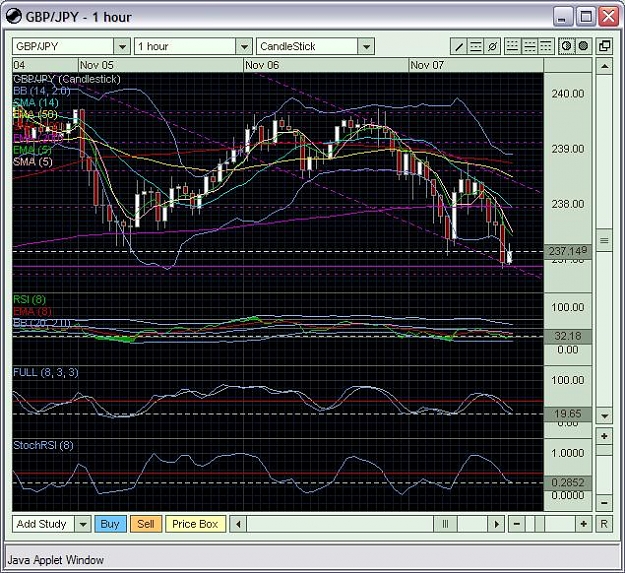
Task: Toggle the half-shaded octagon color mode button
Action: [x=566, y=47]
